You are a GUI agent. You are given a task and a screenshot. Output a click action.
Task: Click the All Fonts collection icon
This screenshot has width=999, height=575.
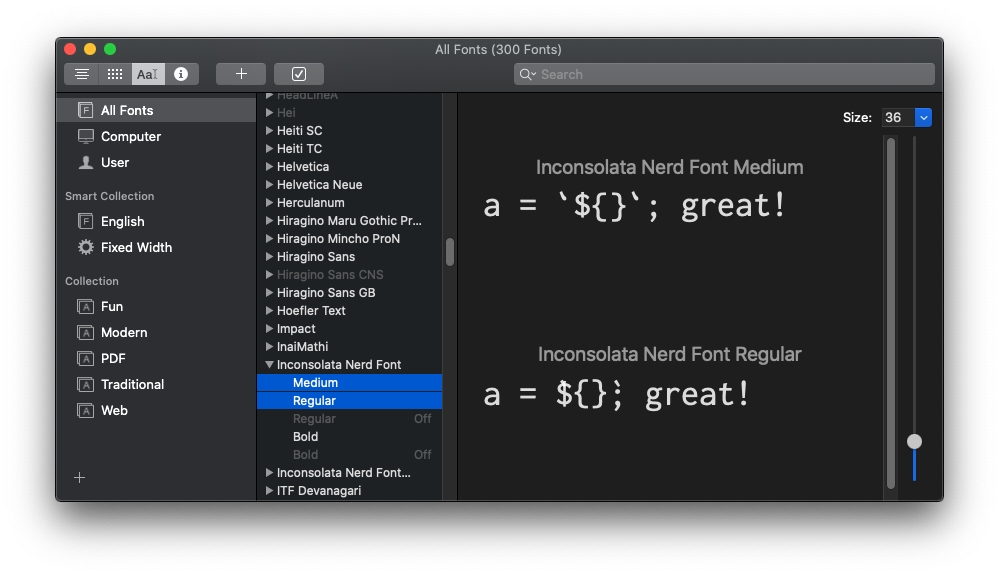[85, 110]
